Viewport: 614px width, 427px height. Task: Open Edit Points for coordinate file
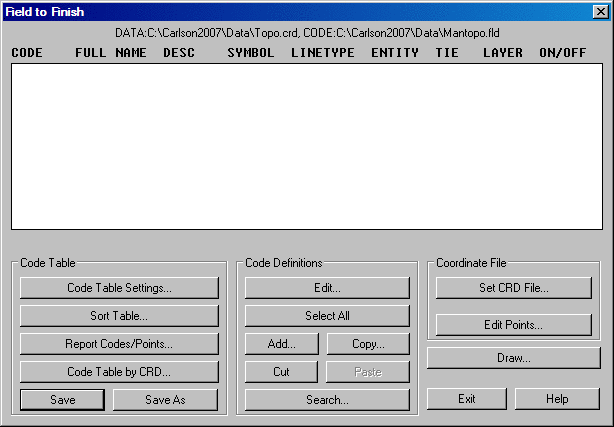(513, 325)
